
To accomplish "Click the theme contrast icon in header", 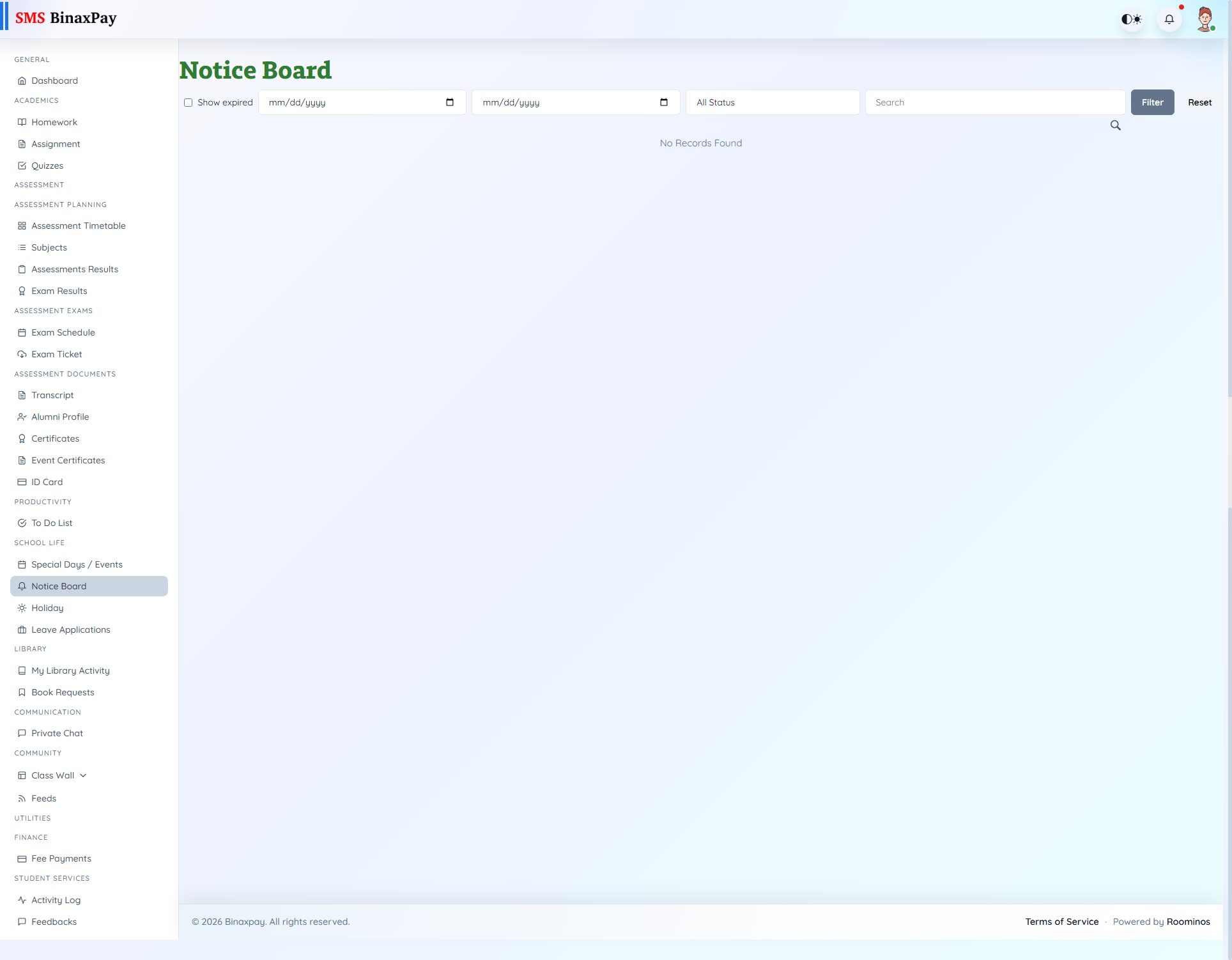I will 1132,19.
